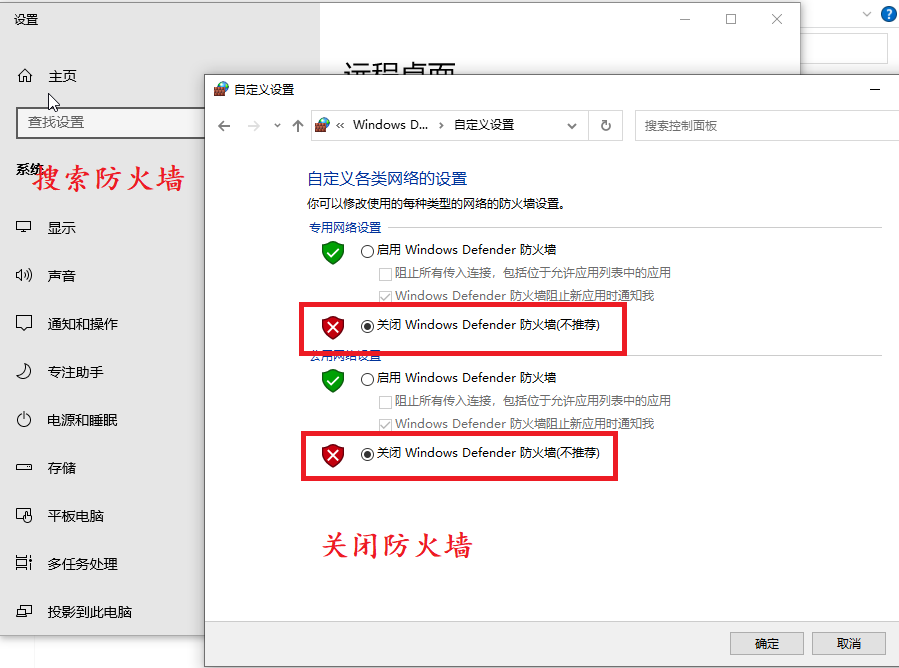The height and width of the screenshot is (668, 899).
Task: Click the 取消 button
Action: [849, 643]
